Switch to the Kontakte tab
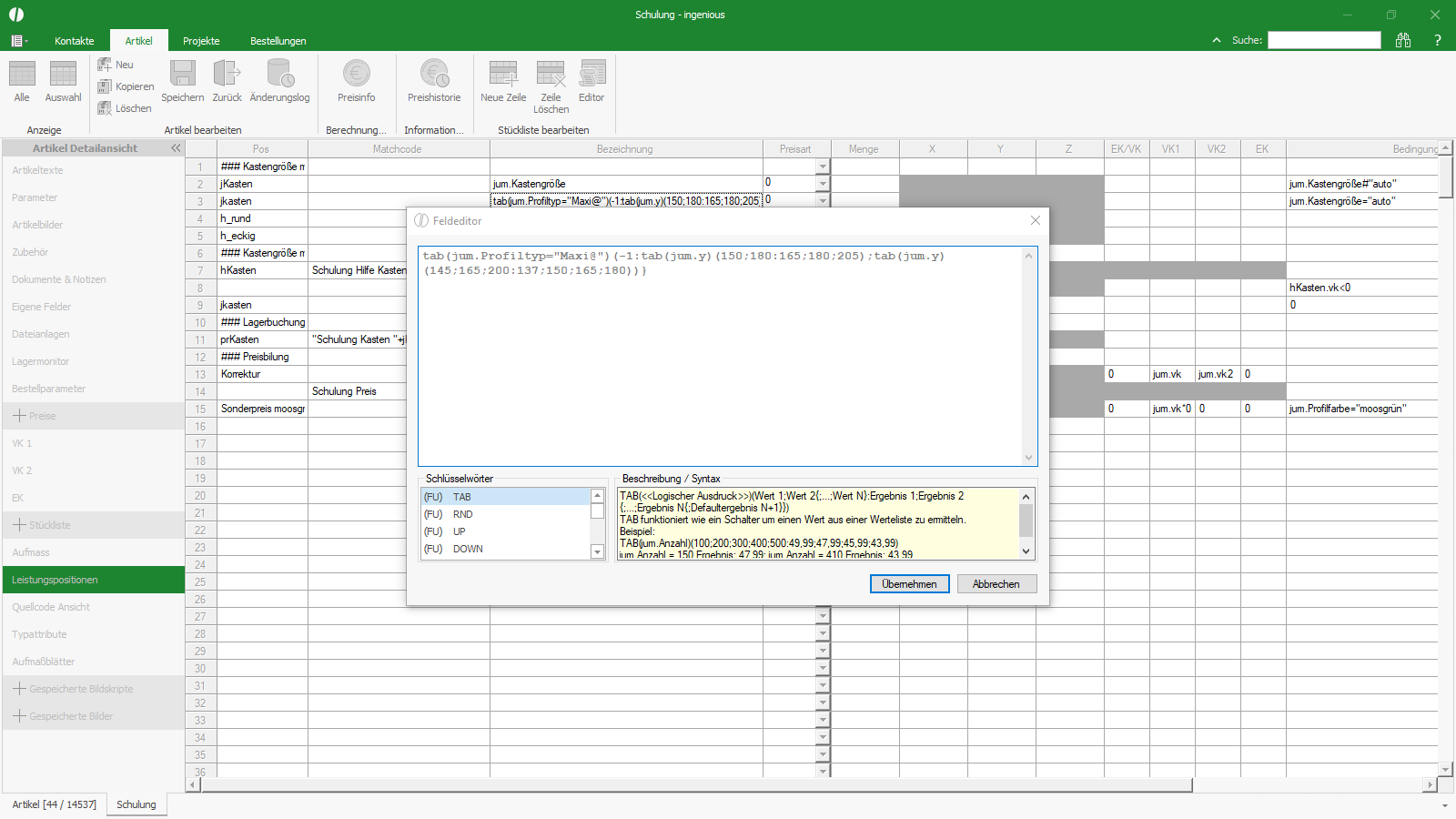Viewport: 1456px width, 819px height. [75, 41]
